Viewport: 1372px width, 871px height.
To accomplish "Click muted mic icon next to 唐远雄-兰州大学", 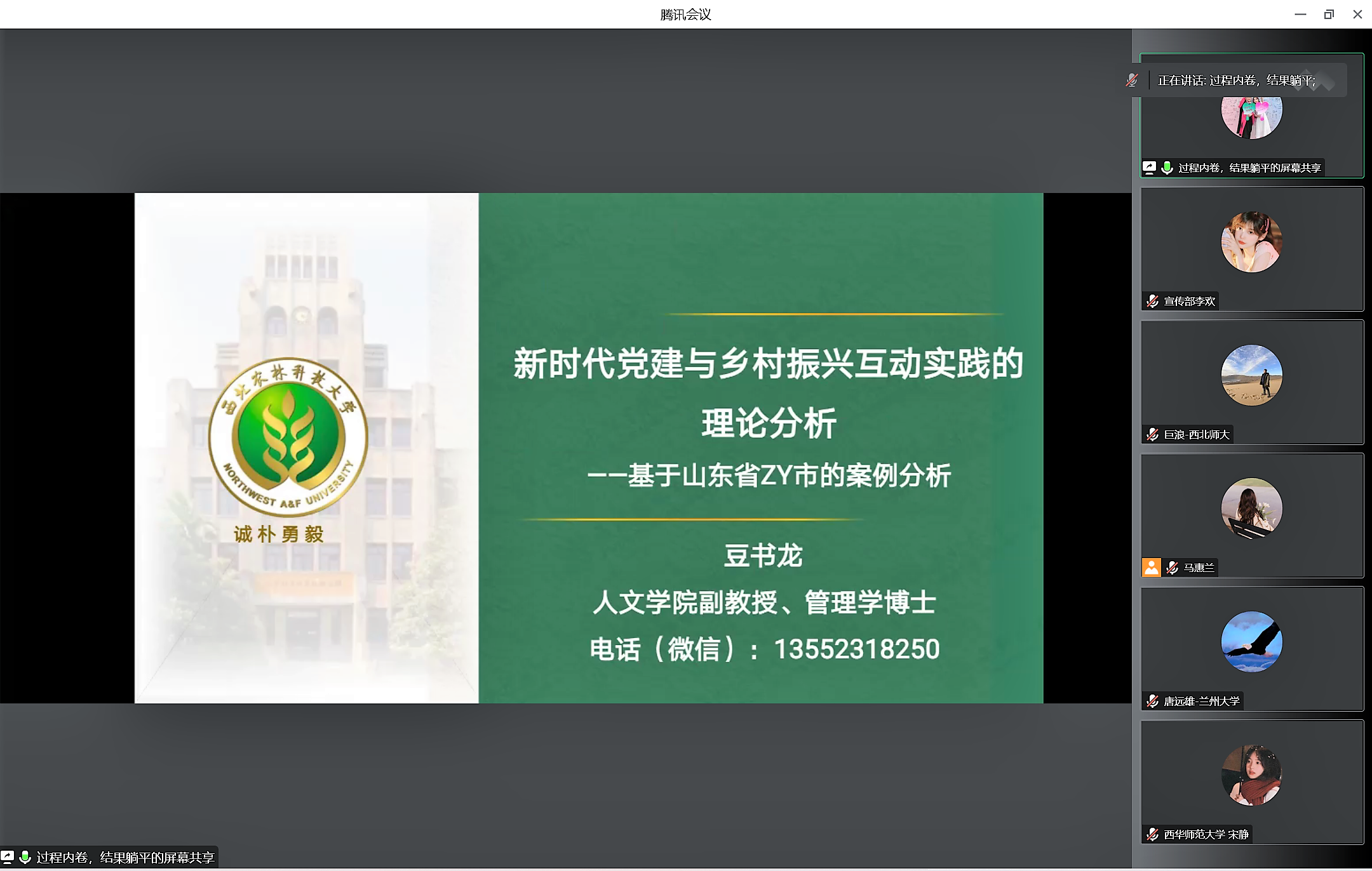I will 1153,701.
